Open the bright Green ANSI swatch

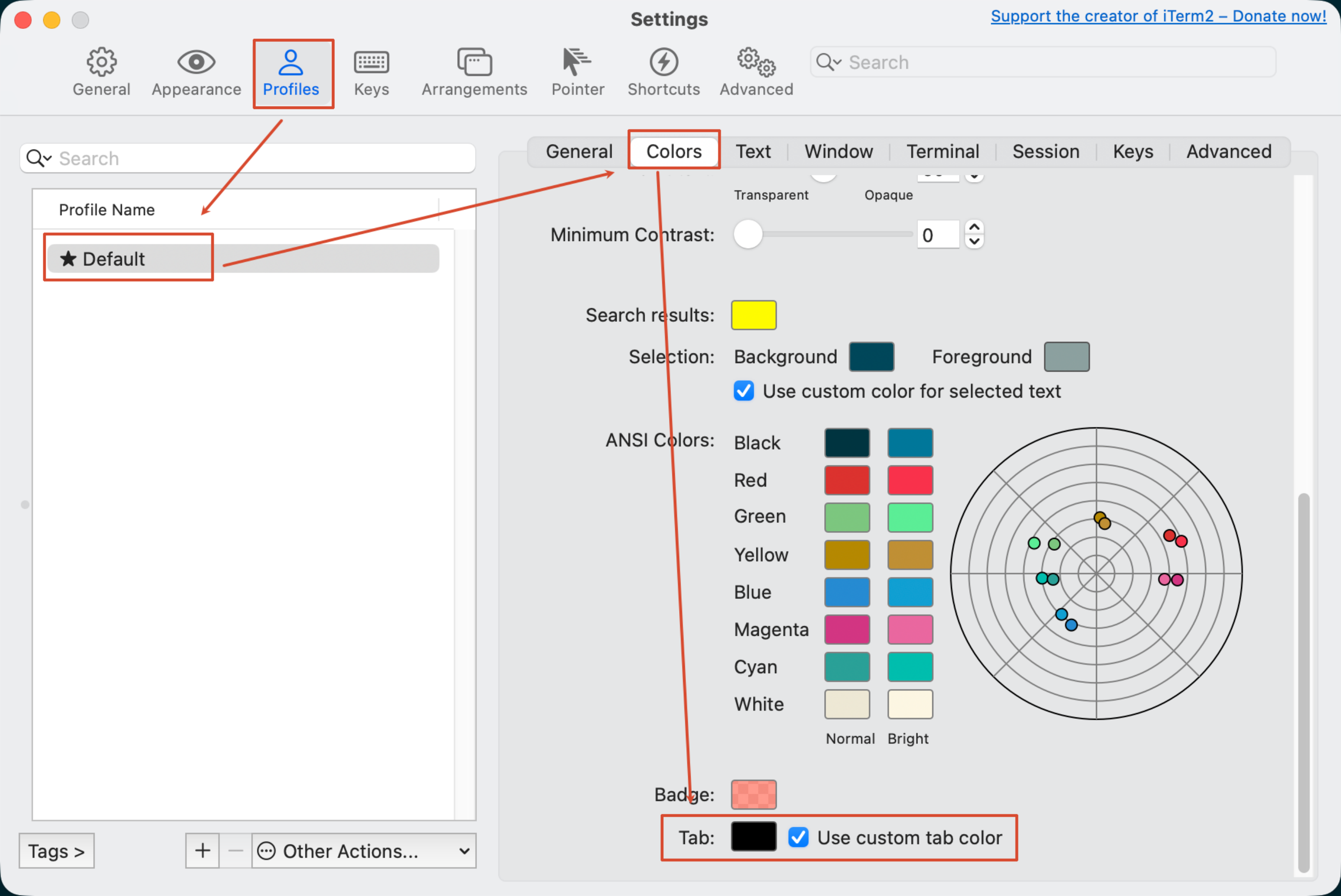point(910,517)
